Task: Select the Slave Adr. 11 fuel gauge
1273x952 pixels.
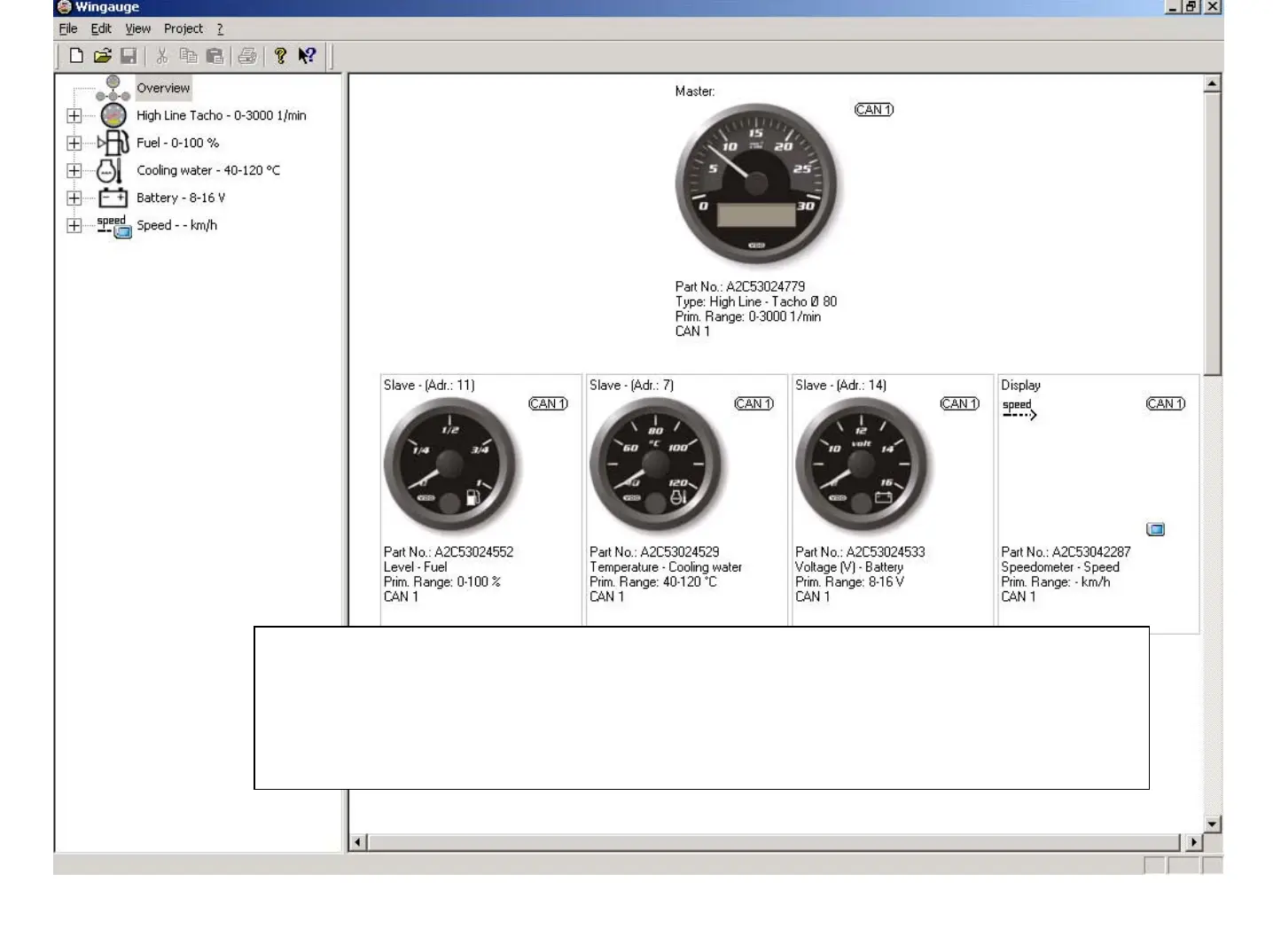Action: [449, 464]
